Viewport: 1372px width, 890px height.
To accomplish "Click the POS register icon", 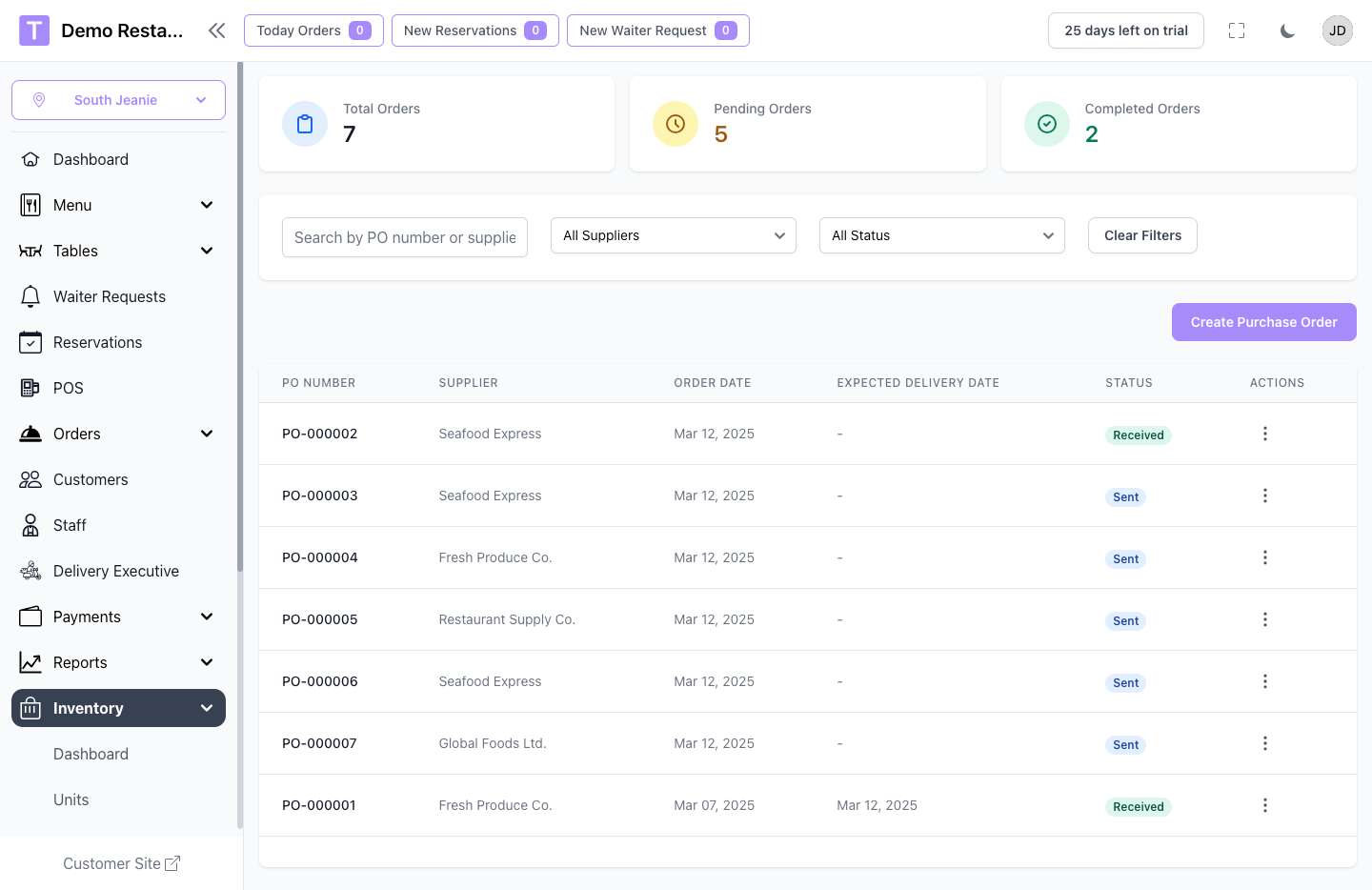I will coord(30,388).
